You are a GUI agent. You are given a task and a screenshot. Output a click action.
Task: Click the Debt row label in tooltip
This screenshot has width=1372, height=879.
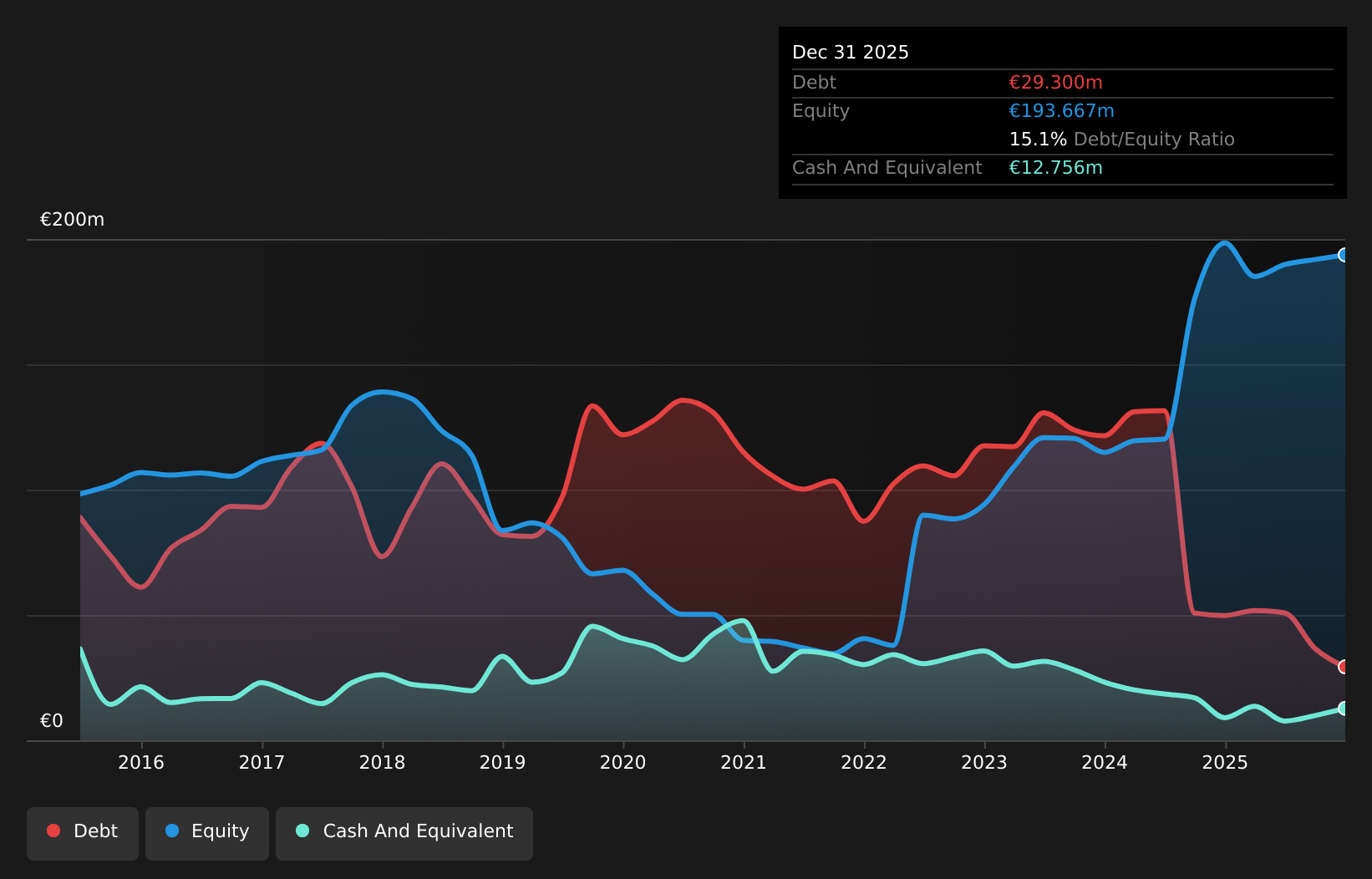pos(814,83)
